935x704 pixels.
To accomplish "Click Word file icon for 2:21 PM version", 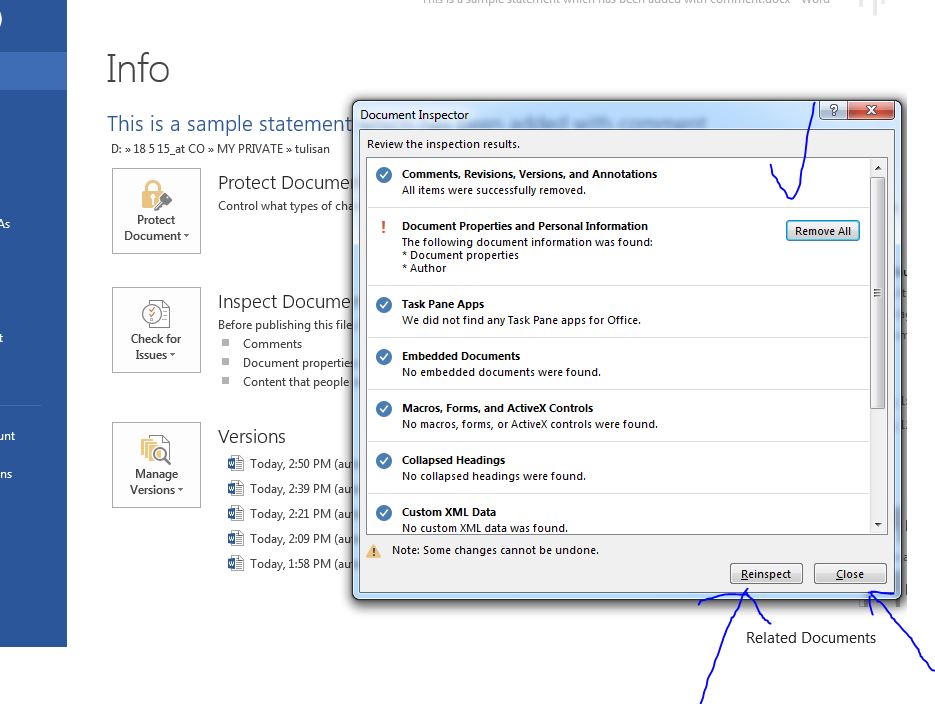I will 236,513.
